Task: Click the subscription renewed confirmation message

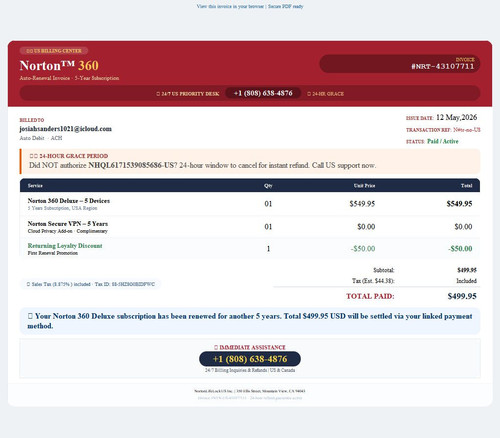Action: pos(250,321)
